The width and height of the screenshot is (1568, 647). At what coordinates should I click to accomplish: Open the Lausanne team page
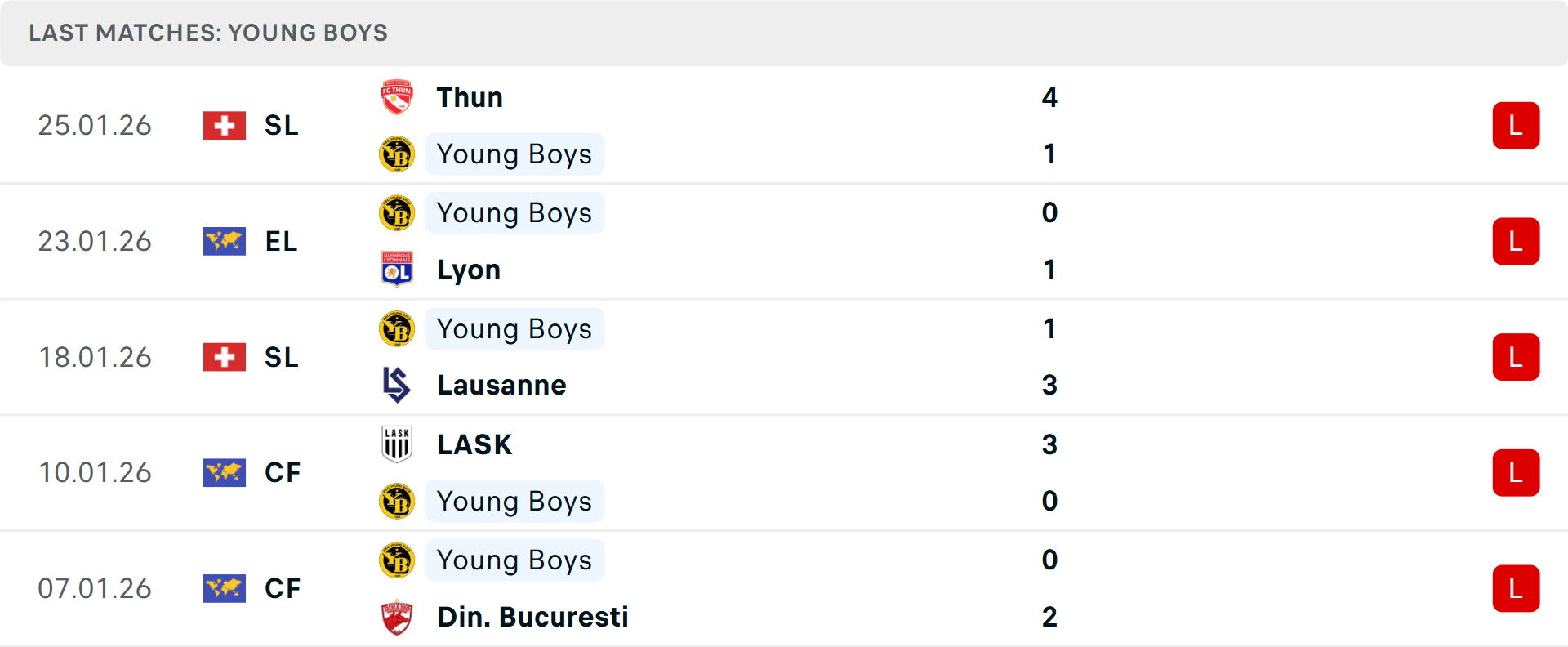pos(501,386)
